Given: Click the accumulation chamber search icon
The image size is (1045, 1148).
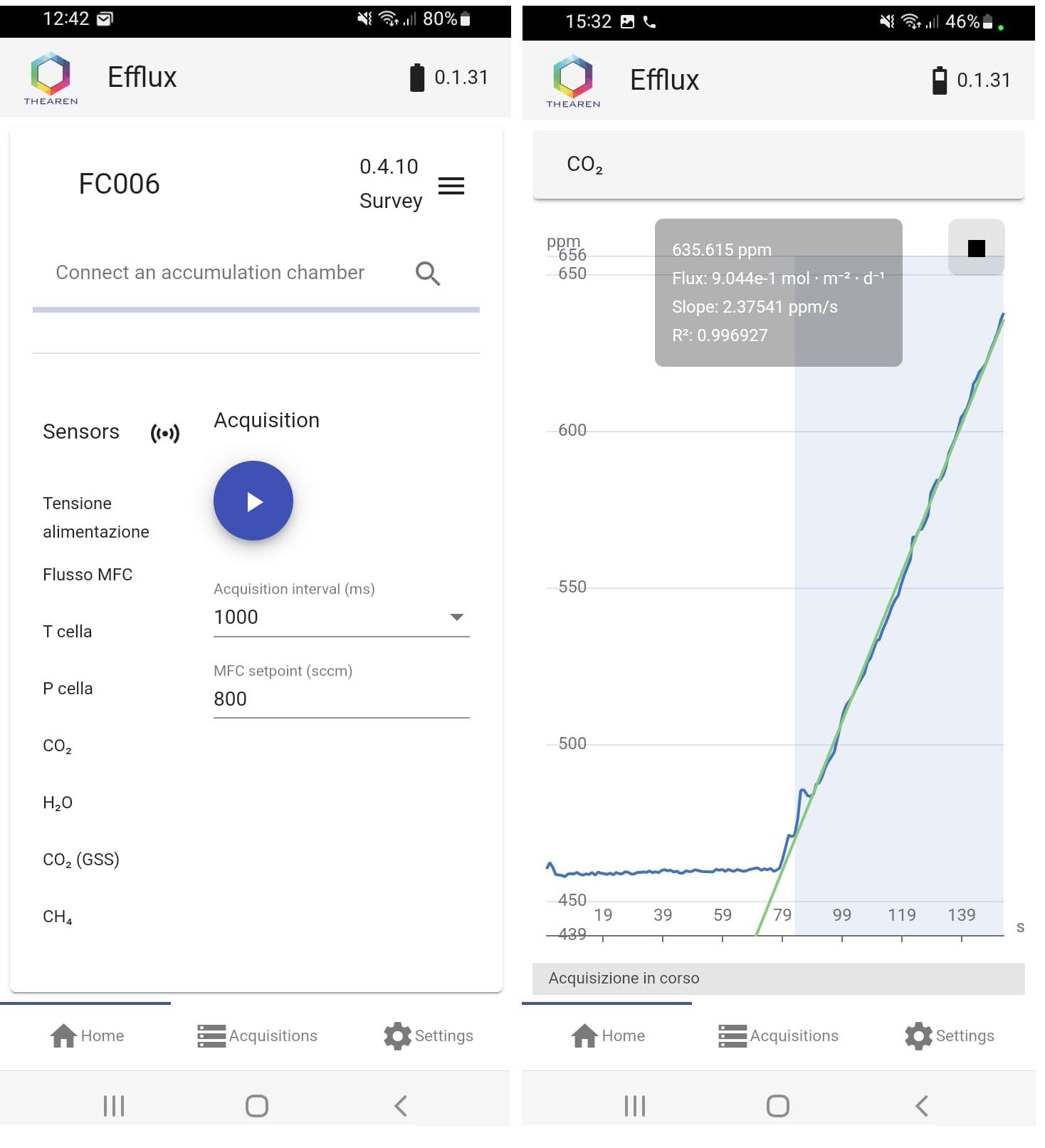Looking at the screenshot, I should 428,273.
